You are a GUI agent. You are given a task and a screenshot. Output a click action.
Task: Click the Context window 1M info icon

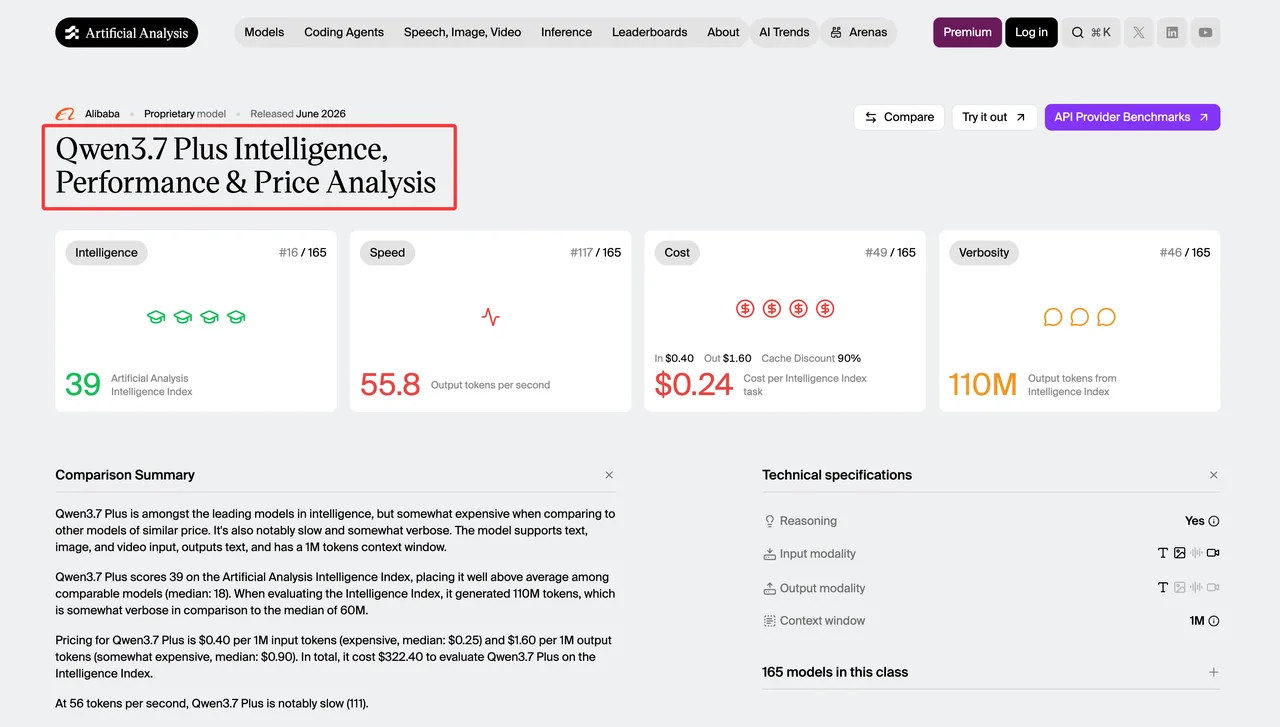click(x=1214, y=621)
